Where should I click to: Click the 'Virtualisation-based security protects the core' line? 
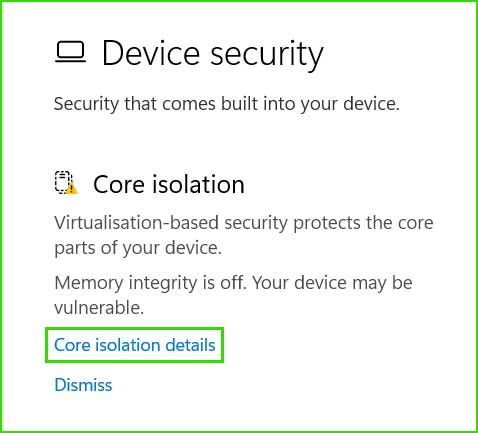(244, 223)
